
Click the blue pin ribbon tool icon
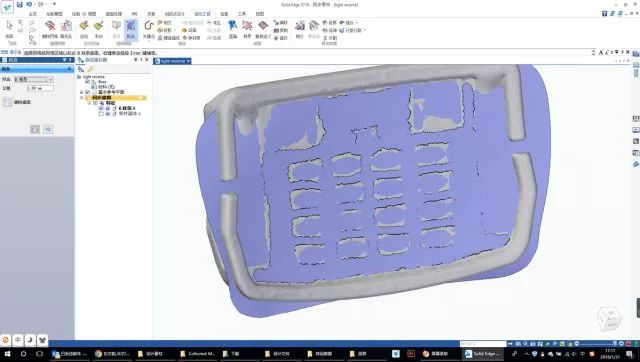pyautogui.click(x=233, y=25)
